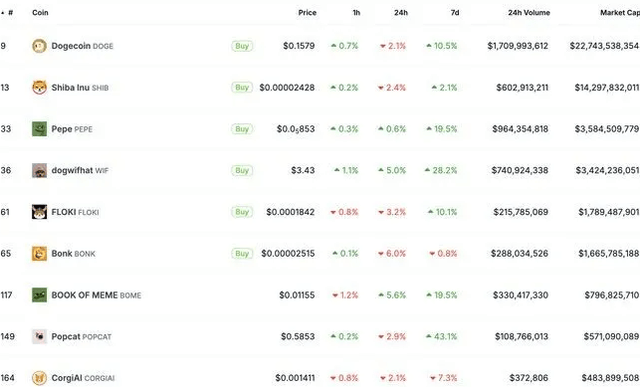This screenshot has height=387, width=640.
Task: Open the Shiba Inu SHIB coin link
Action: click(80, 87)
